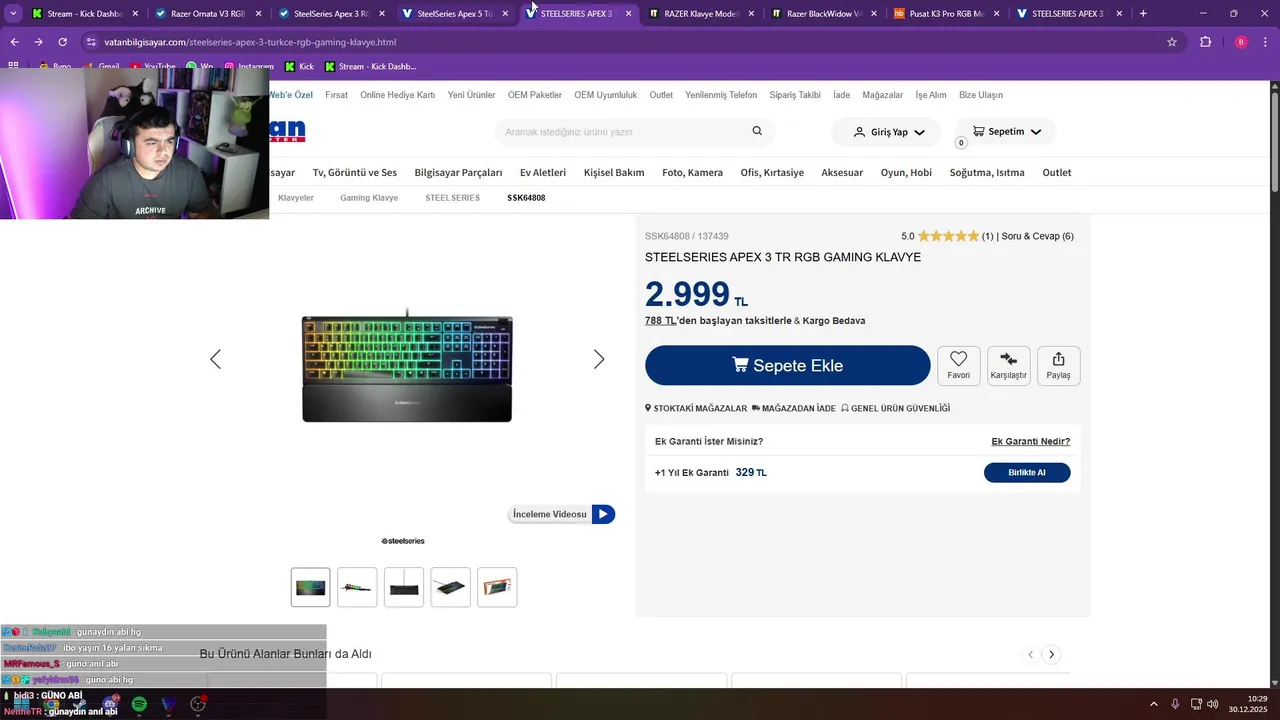Click Birlikte Al warranty button
1280x720 pixels.
click(1027, 472)
